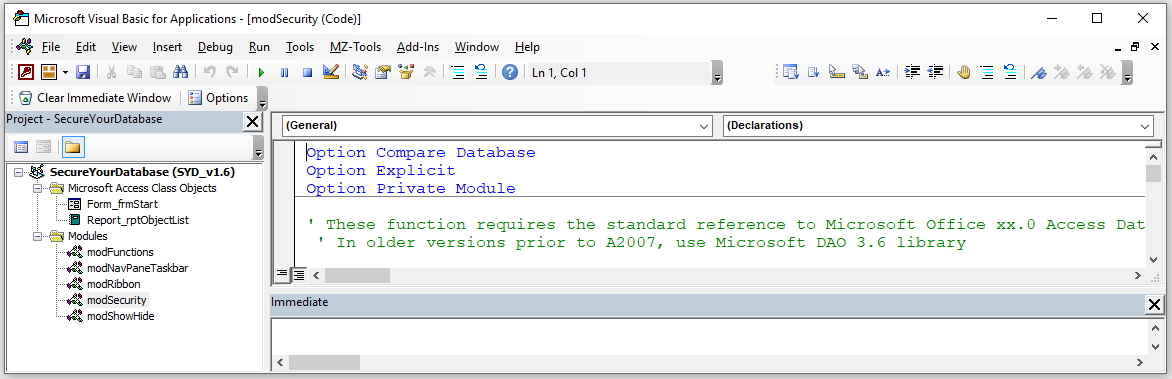The height and width of the screenshot is (379, 1172).
Task: Collapse the SecureYourDatabase project node
Action: pos(19,172)
